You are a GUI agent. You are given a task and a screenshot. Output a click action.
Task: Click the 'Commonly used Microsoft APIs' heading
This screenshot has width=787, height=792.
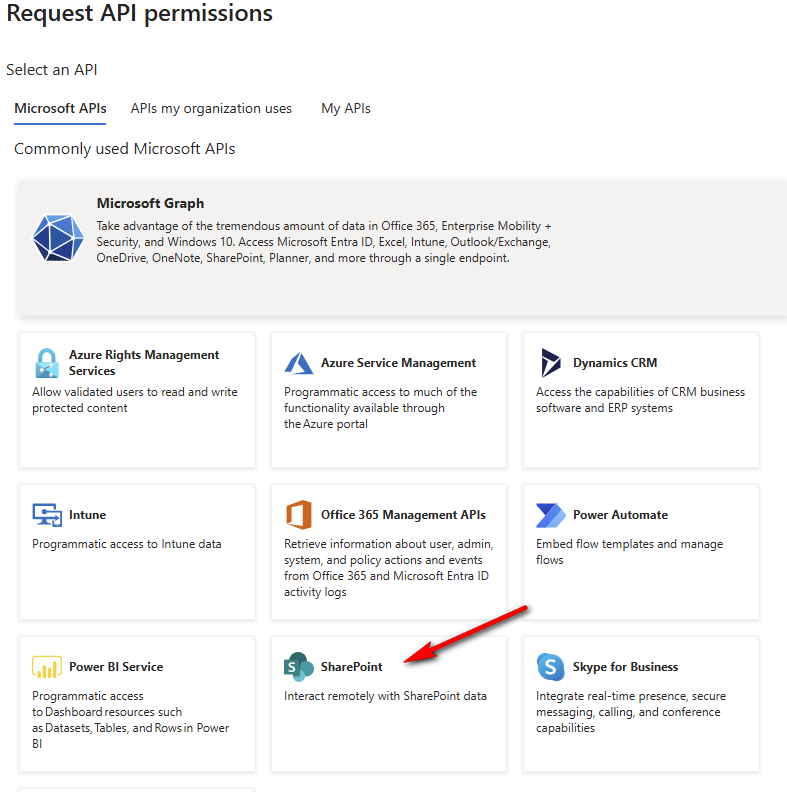pyautogui.click(x=125, y=149)
